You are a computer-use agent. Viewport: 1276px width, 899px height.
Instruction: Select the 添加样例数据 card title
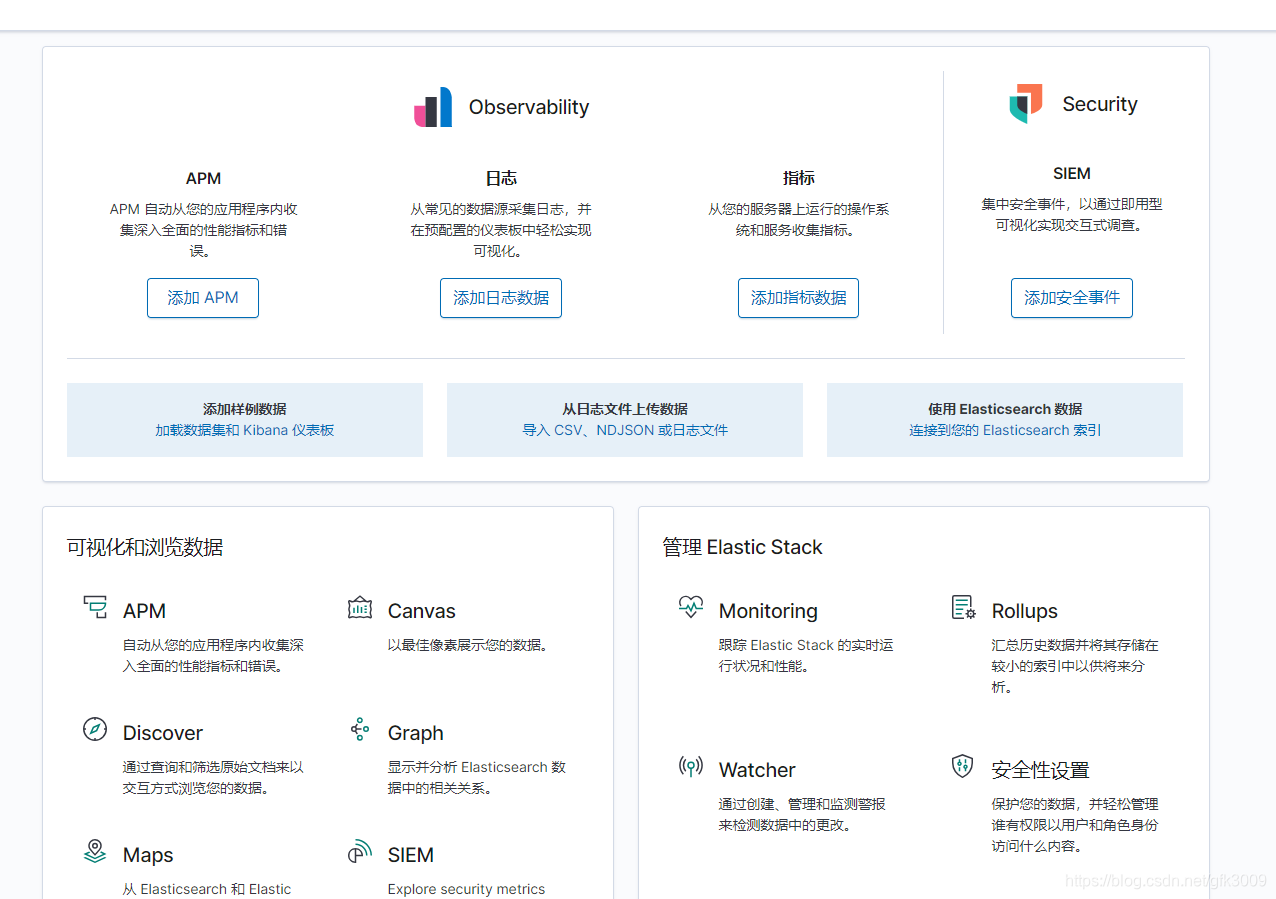click(x=245, y=409)
